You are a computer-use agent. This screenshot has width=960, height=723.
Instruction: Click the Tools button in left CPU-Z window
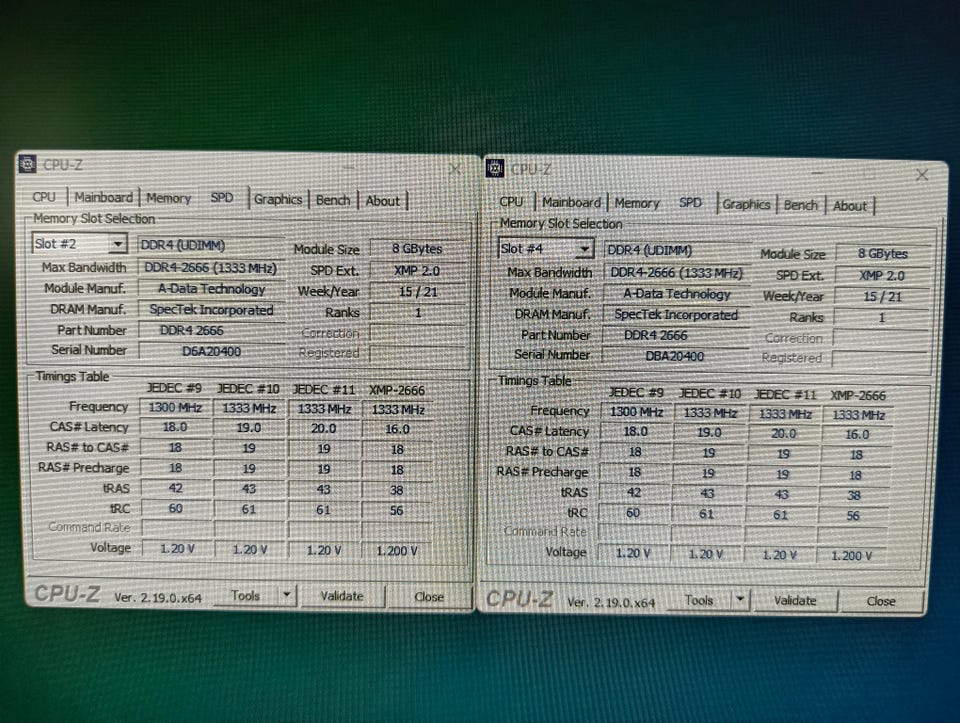coord(246,595)
